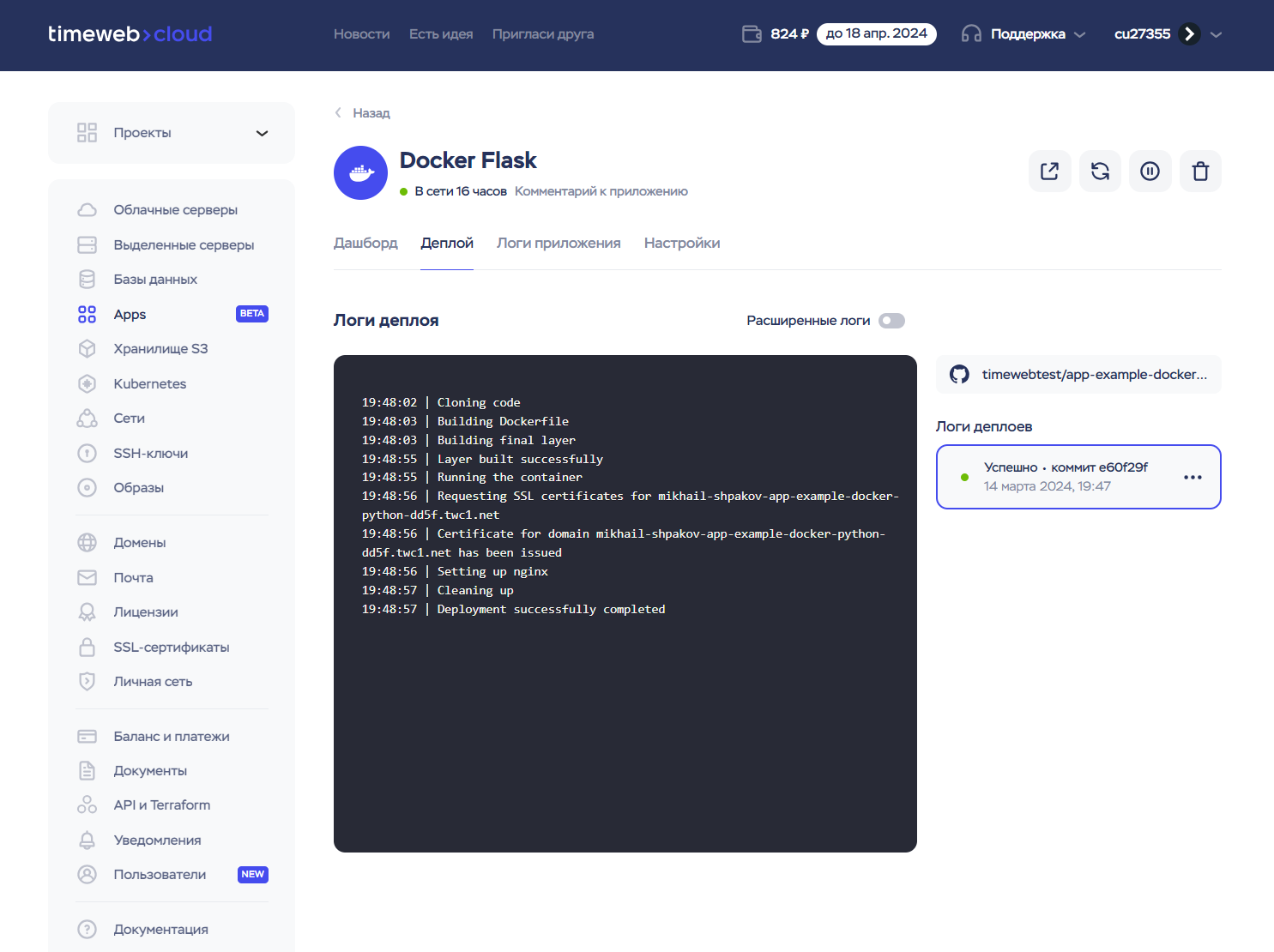Open Хранилище S3 from the sidebar
This screenshot has height=952, width=1274.
tap(162, 348)
